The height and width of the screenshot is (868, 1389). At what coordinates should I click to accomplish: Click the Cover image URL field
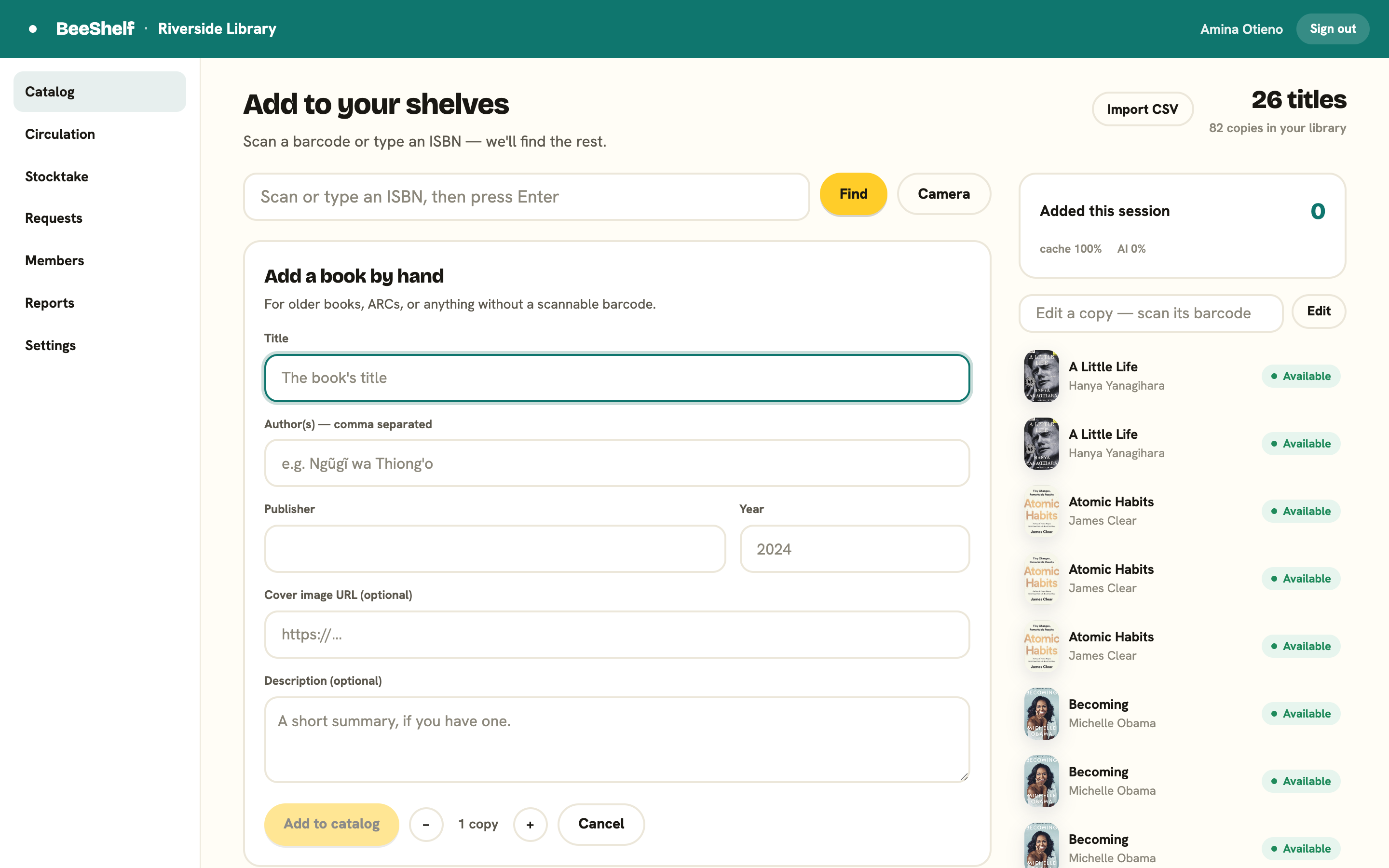617,634
